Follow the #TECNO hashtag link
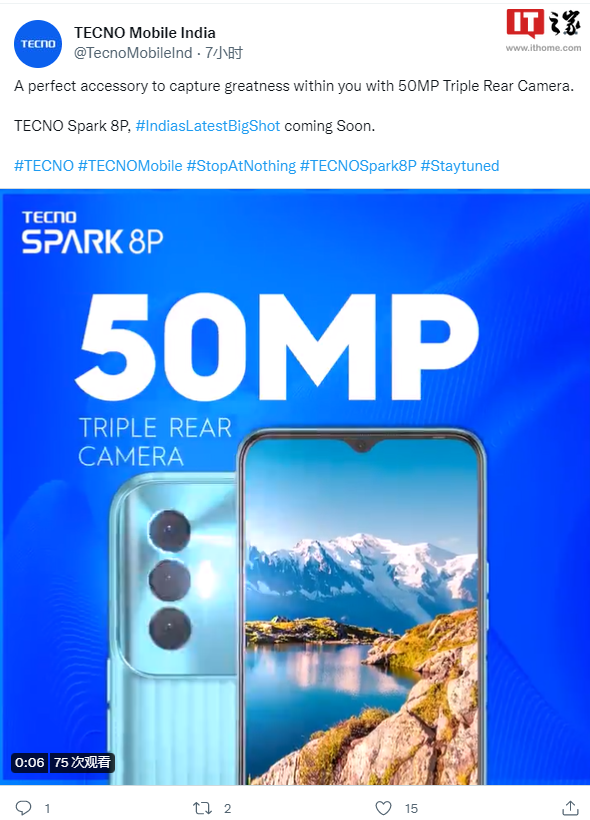Viewport: 590px width, 820px height. tap(44, 166)
